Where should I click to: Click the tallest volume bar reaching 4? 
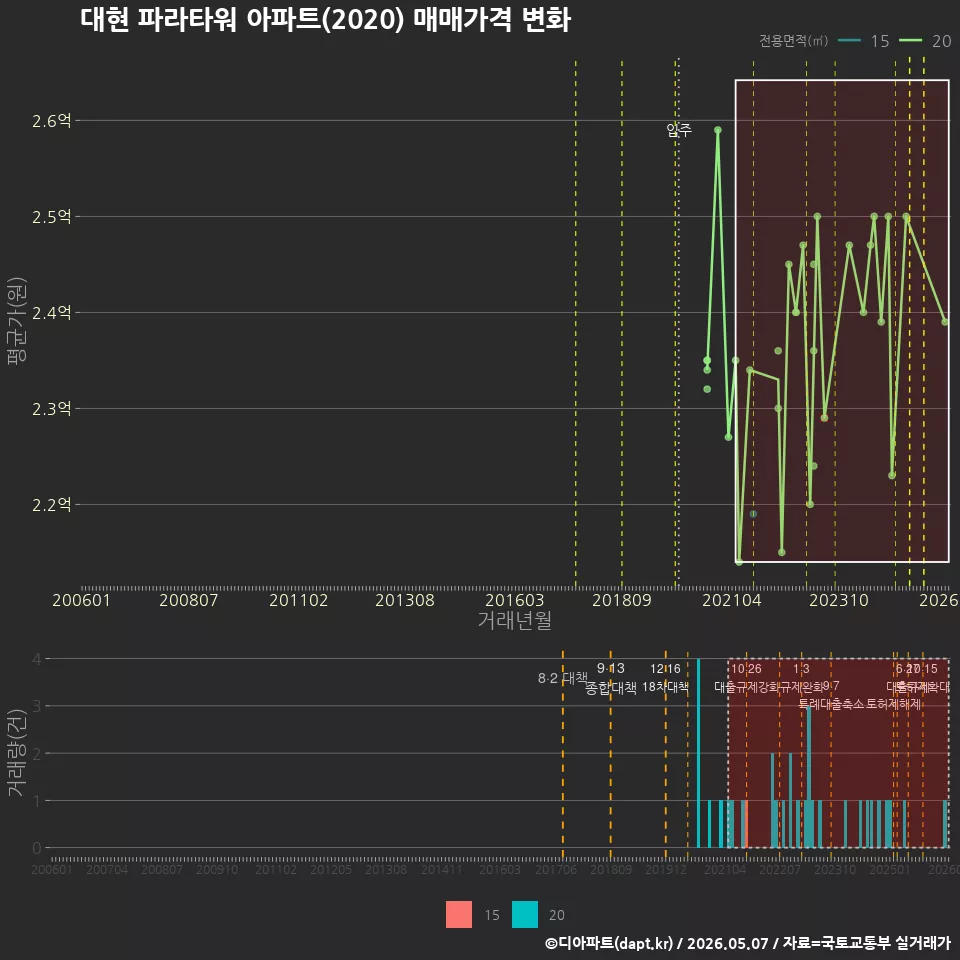[699, 753]
